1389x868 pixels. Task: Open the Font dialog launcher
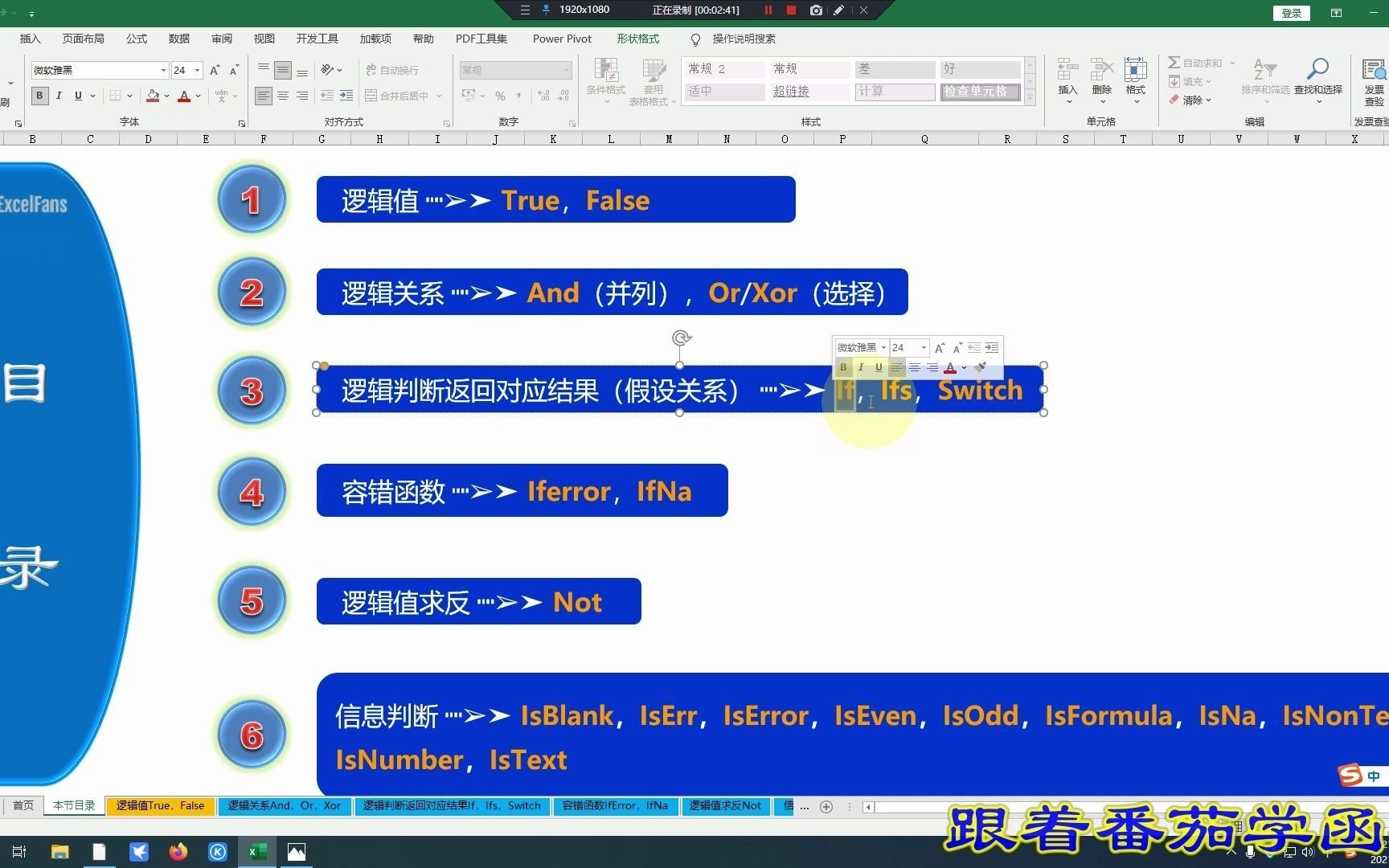tap(242, 124)
